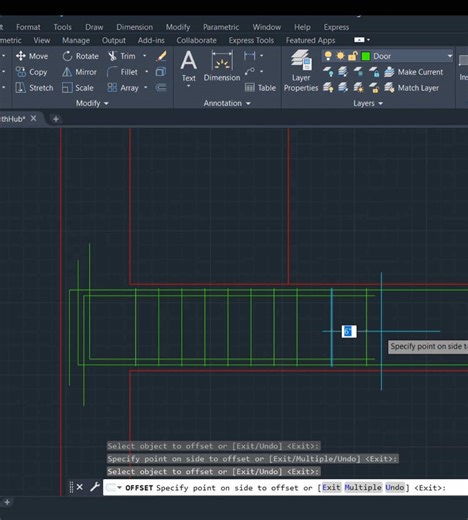Image resolution: width=468 pixels, height=520 pixels.
Task: Add a new drawing tab
Action: coord(56,119)
